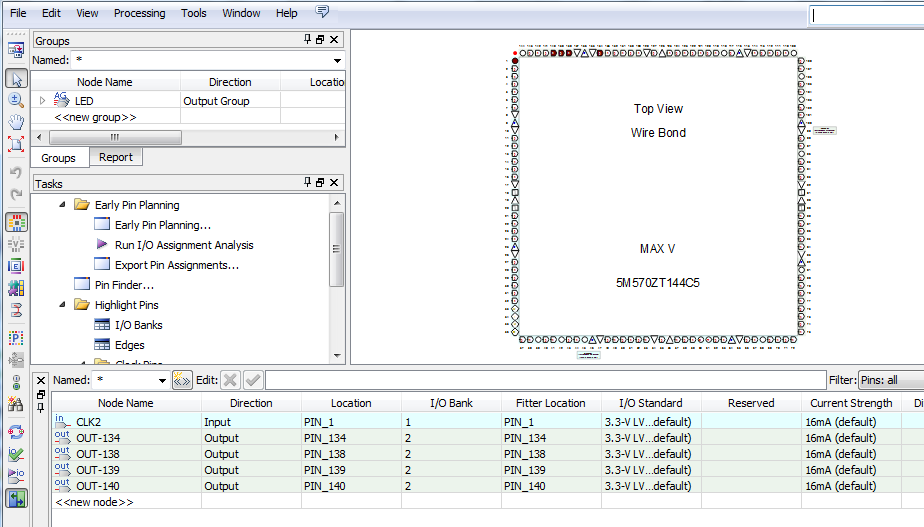924x527 pixels.
Task: Click the binoculars find icon
Action: [16, 404]
